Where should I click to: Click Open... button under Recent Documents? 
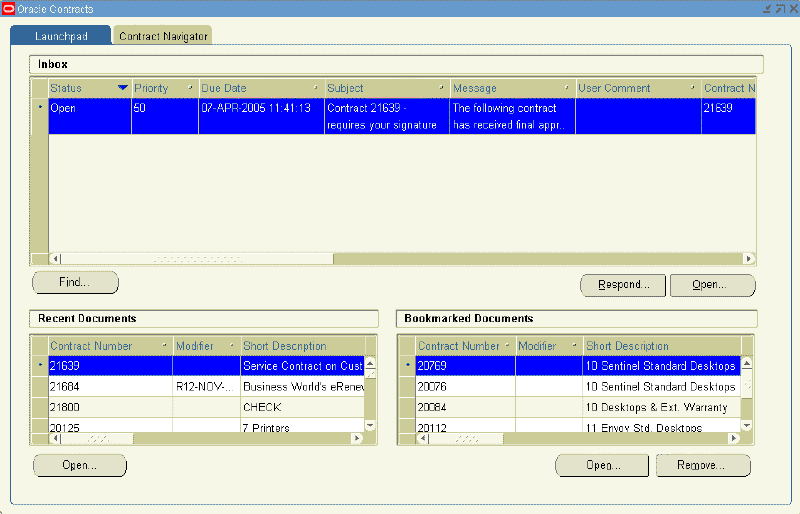(x=80, y=466)
